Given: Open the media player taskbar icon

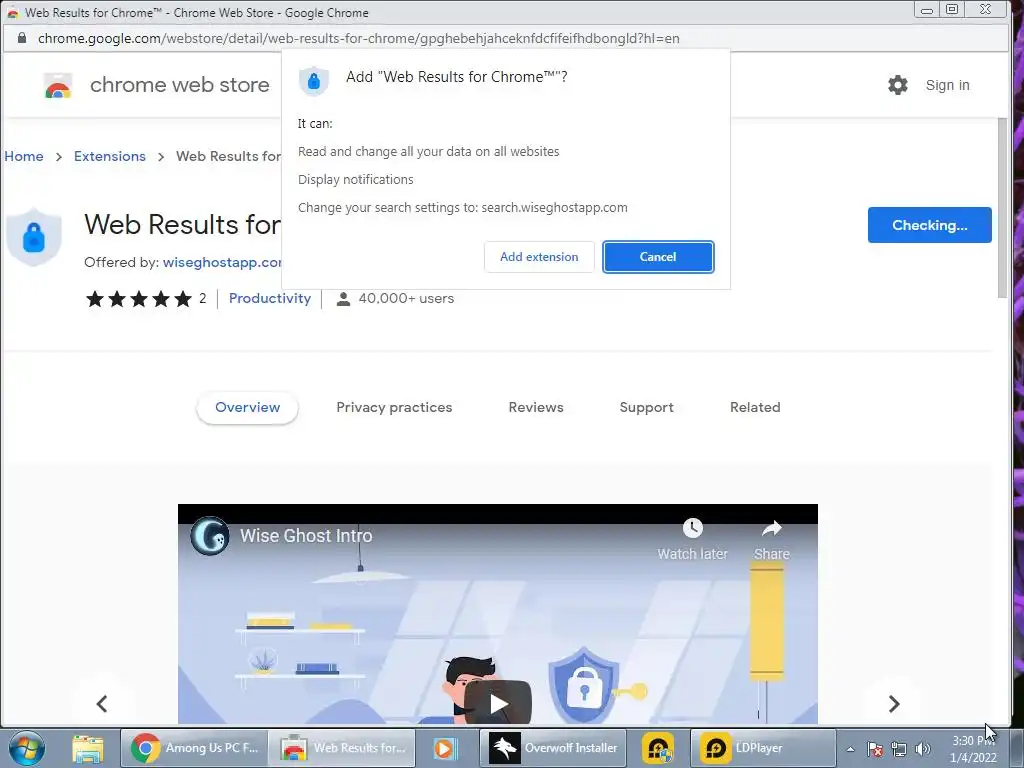Looking at the screenshot, I should pos(445,748).
